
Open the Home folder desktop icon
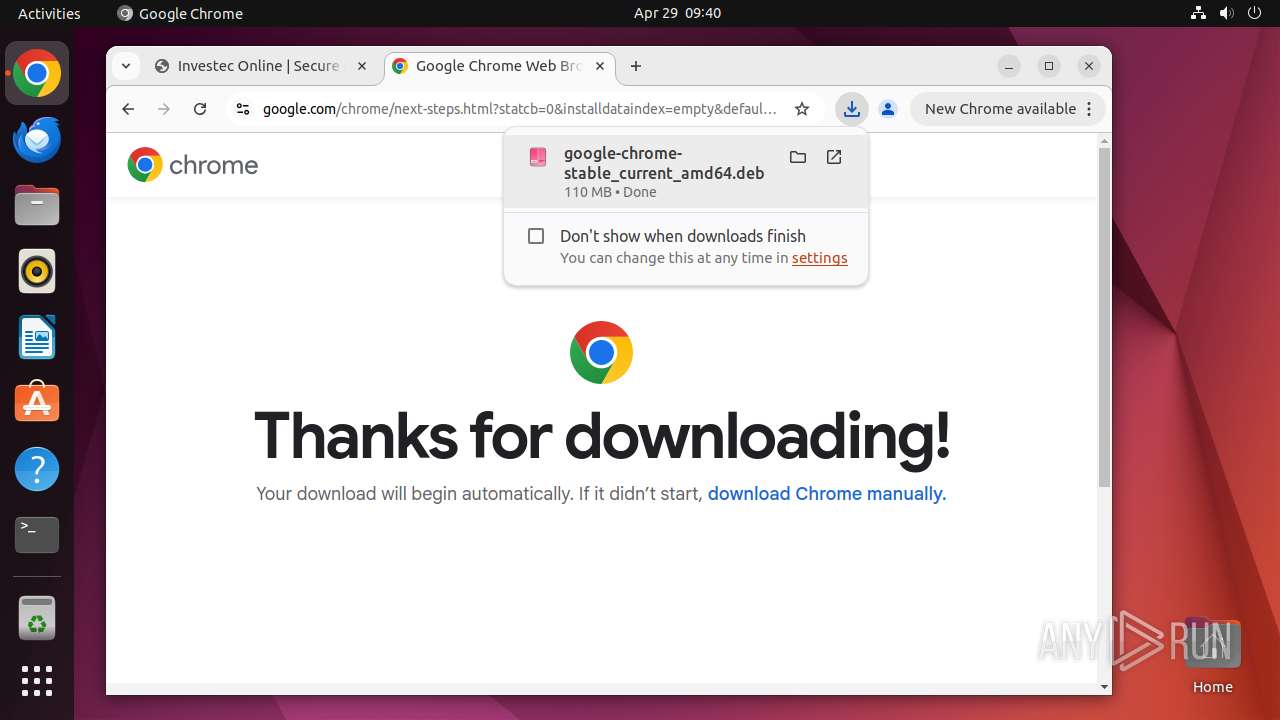pyautogui.click(x=1212, y=656)
